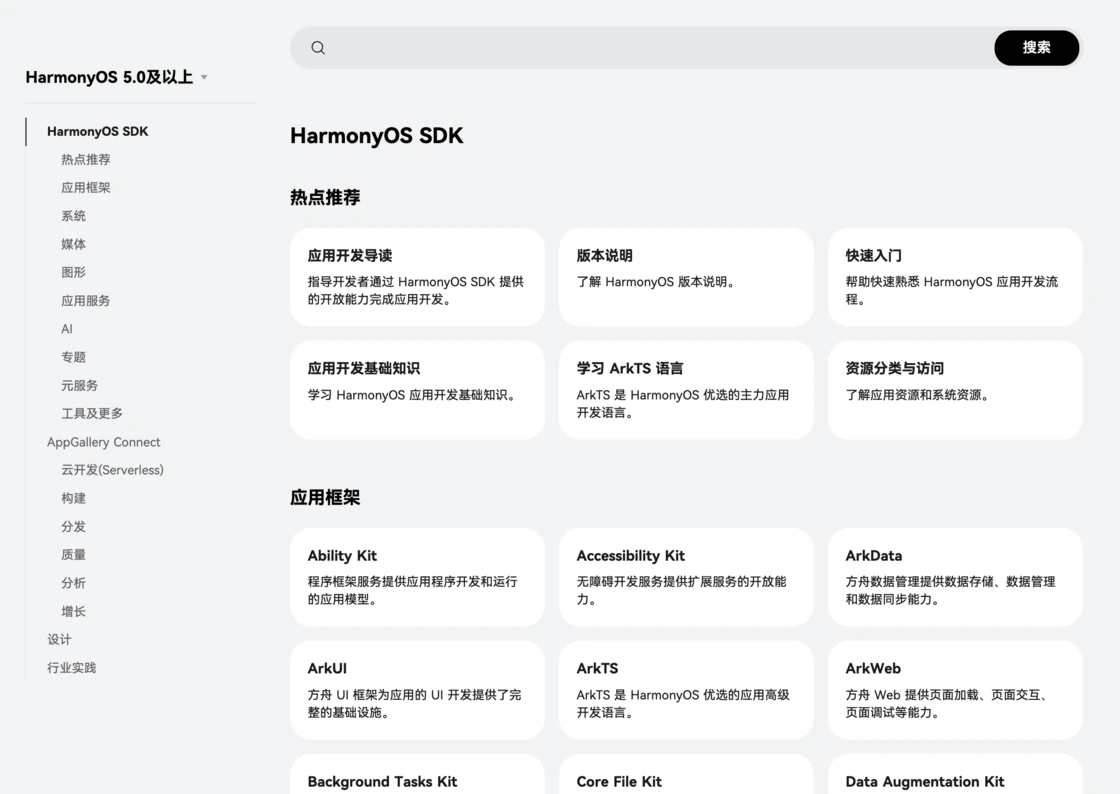Viewport: 1120px width, 794px height.
Task: Open 热点推荐 in the sidebar
Action: (x=86, y=160)
